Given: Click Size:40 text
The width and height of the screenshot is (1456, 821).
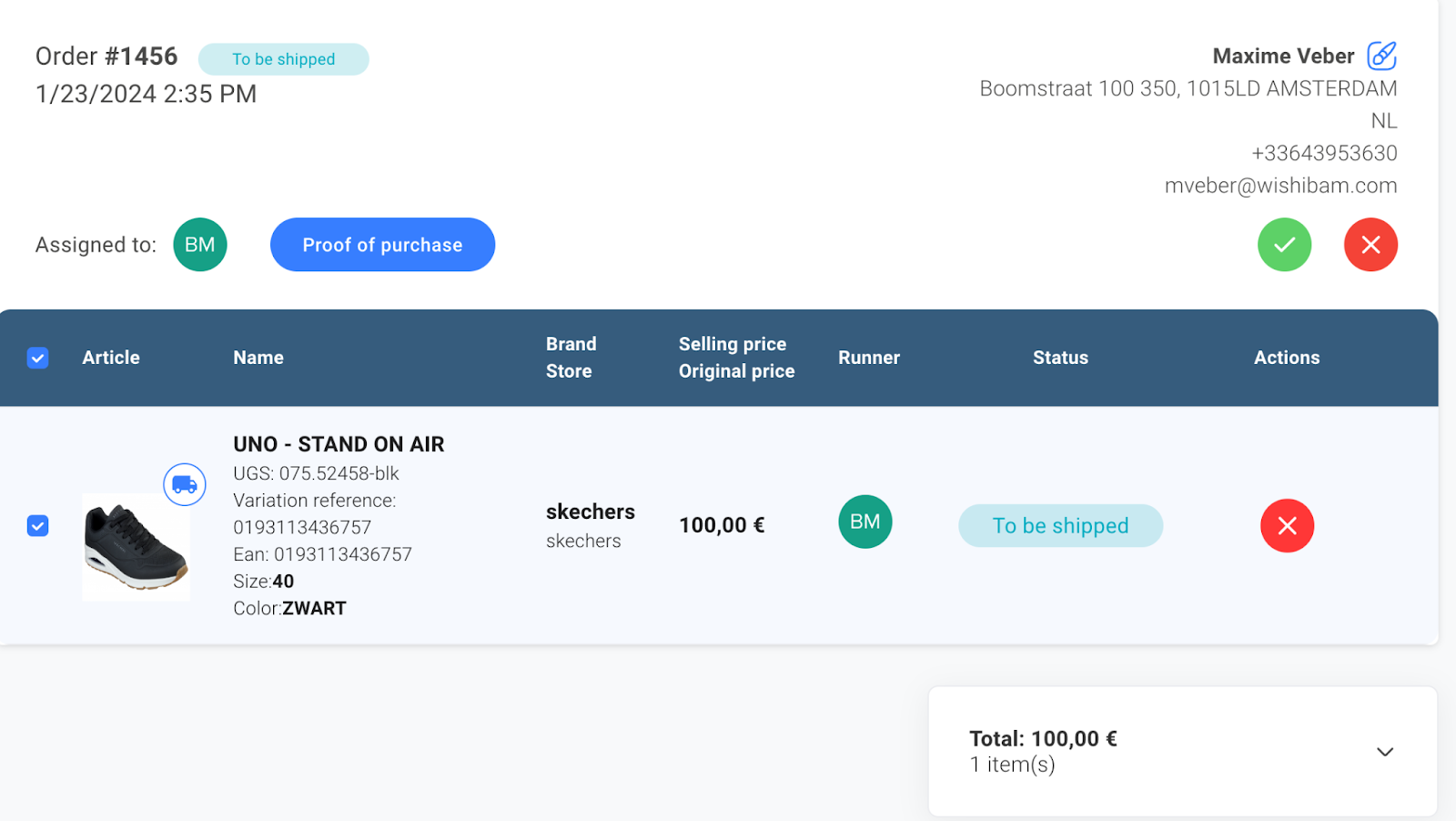Looking at the screenshot, I should (x=263, y=582).
